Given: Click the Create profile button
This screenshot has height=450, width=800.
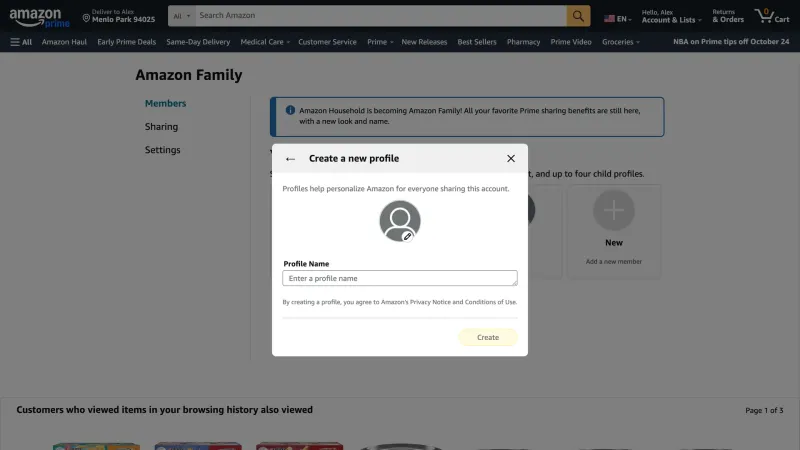Looking at the screenshot, I should tap(488, 337).
